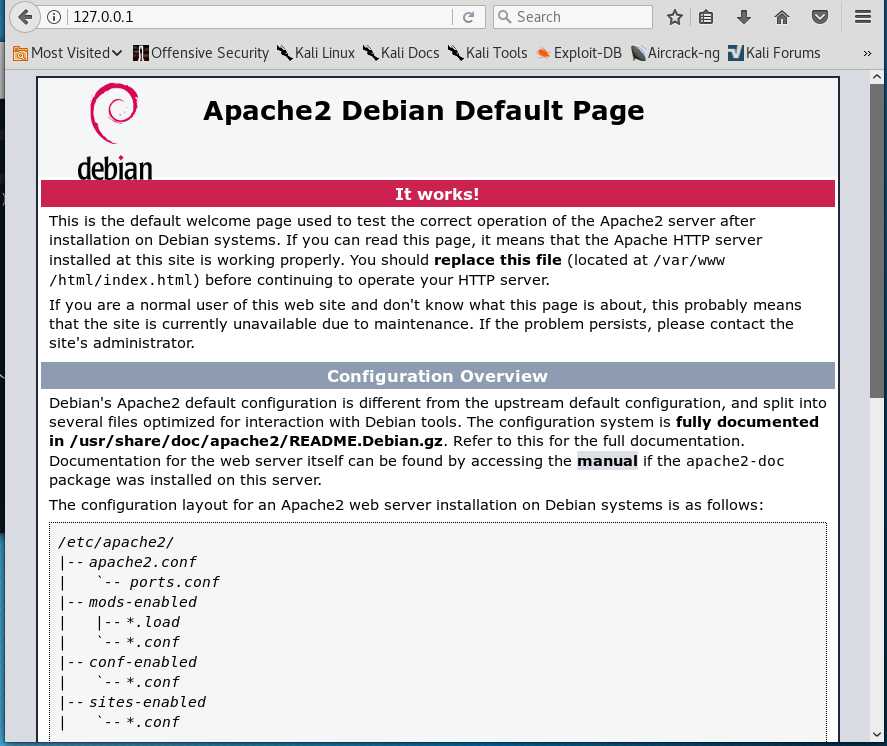
Task: Click the search magnifier icon
Action: 505,17
